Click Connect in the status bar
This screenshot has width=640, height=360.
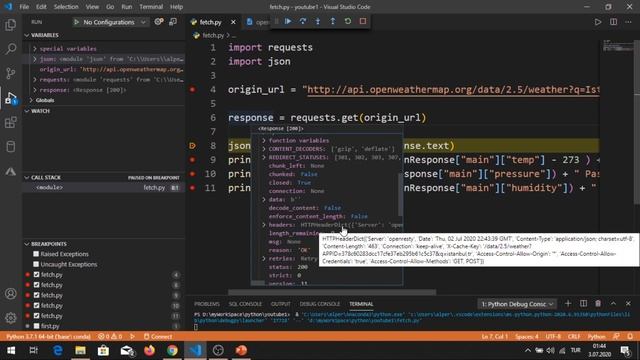click(x=158, y=337)
